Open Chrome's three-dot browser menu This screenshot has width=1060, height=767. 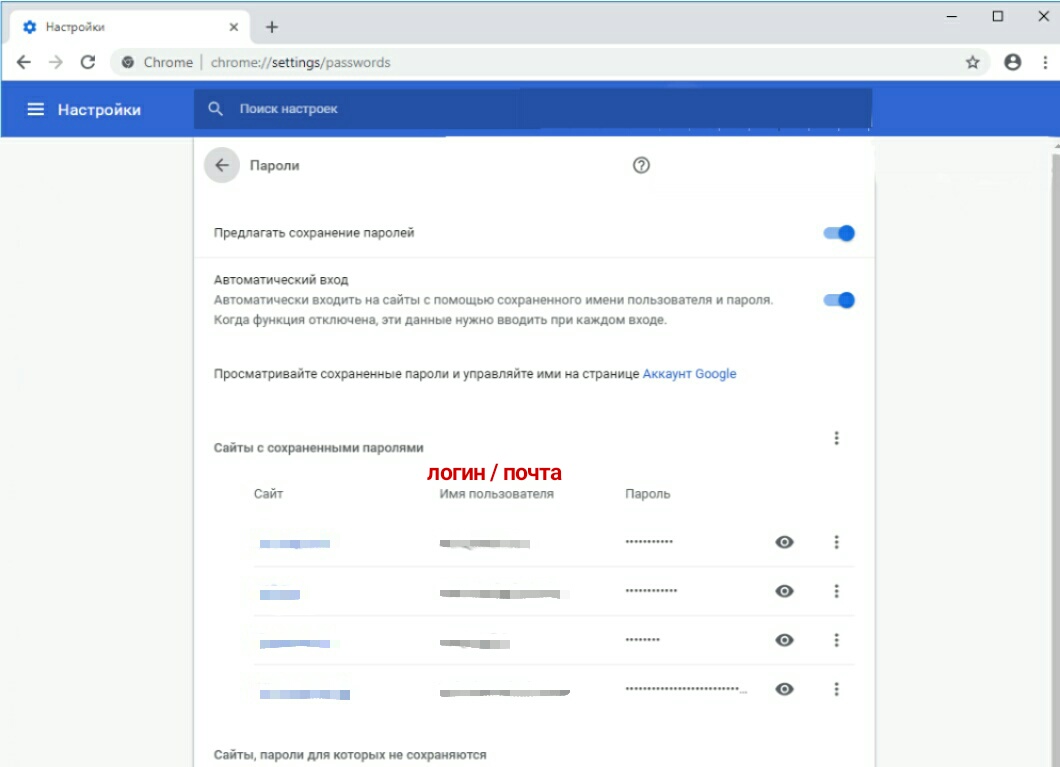(1045, 62)
